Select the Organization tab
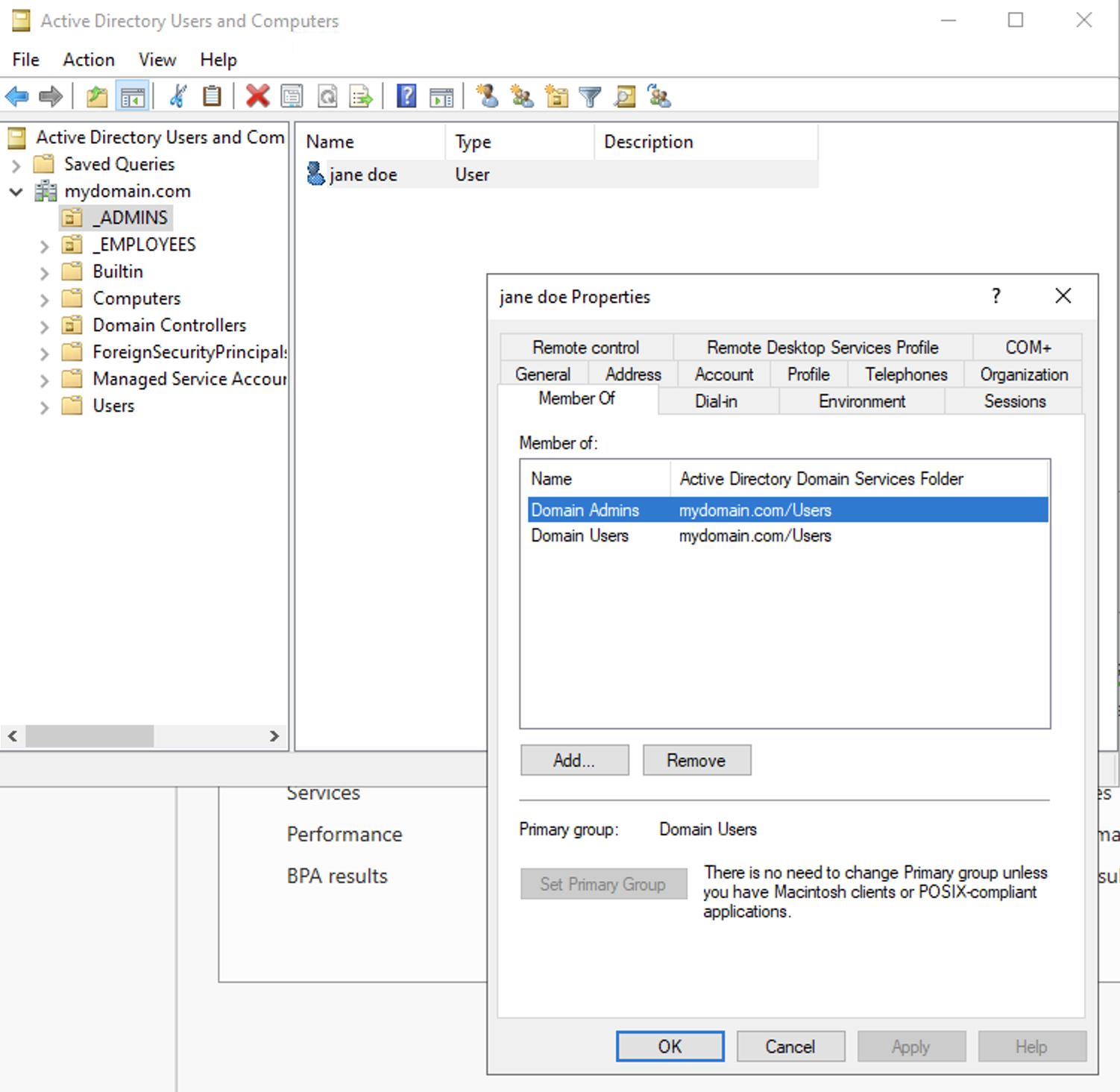The image size is (1120, 1092). (x=1024, y=374)
